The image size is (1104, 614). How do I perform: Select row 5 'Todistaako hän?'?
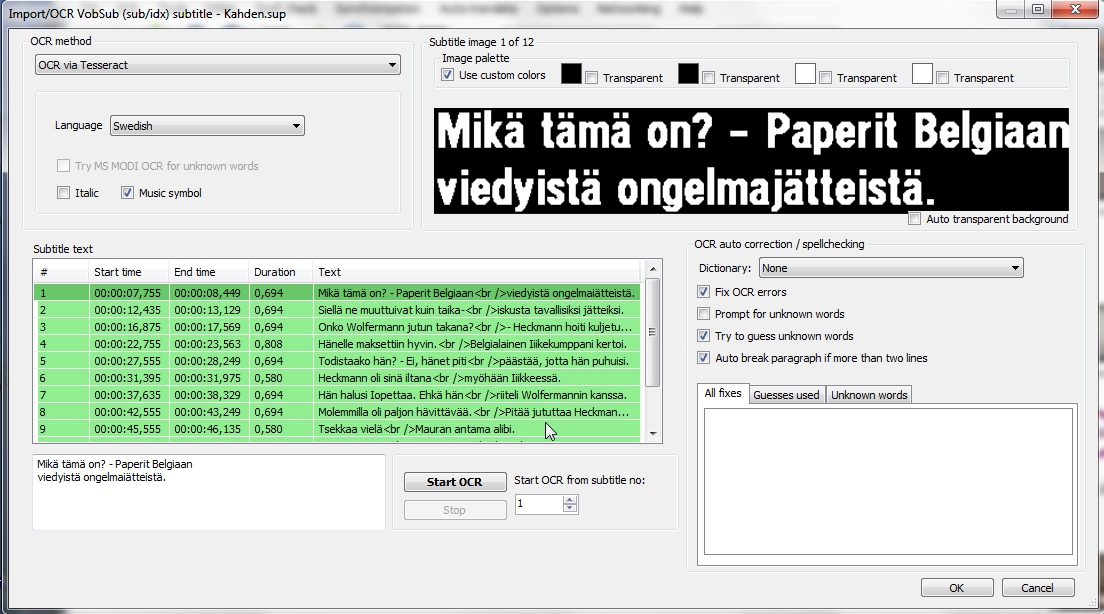pos(337,361)
